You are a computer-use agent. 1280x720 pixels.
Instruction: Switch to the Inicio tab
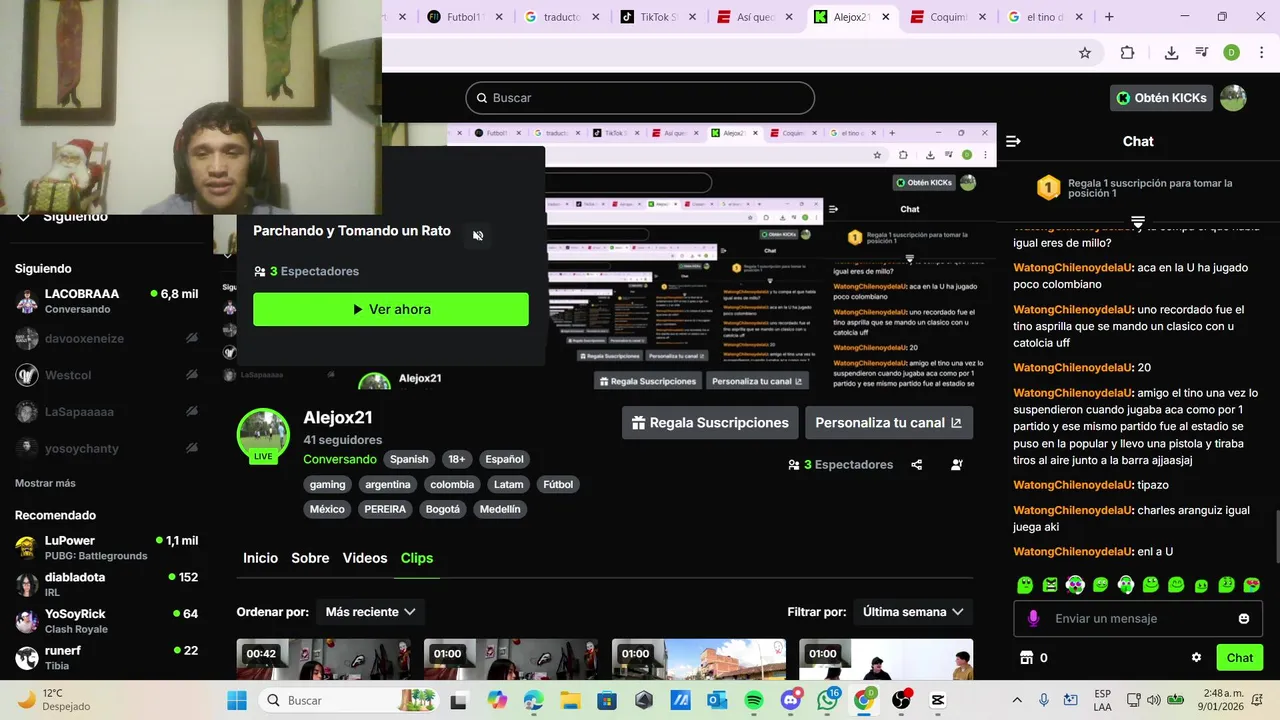tap(260, 558)
